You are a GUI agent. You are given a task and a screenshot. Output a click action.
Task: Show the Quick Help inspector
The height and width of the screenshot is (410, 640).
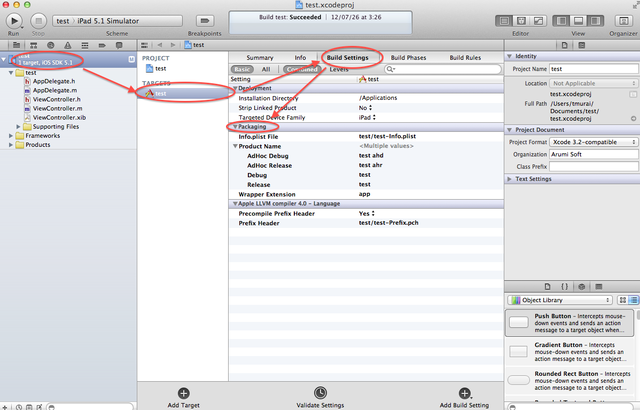582,45
